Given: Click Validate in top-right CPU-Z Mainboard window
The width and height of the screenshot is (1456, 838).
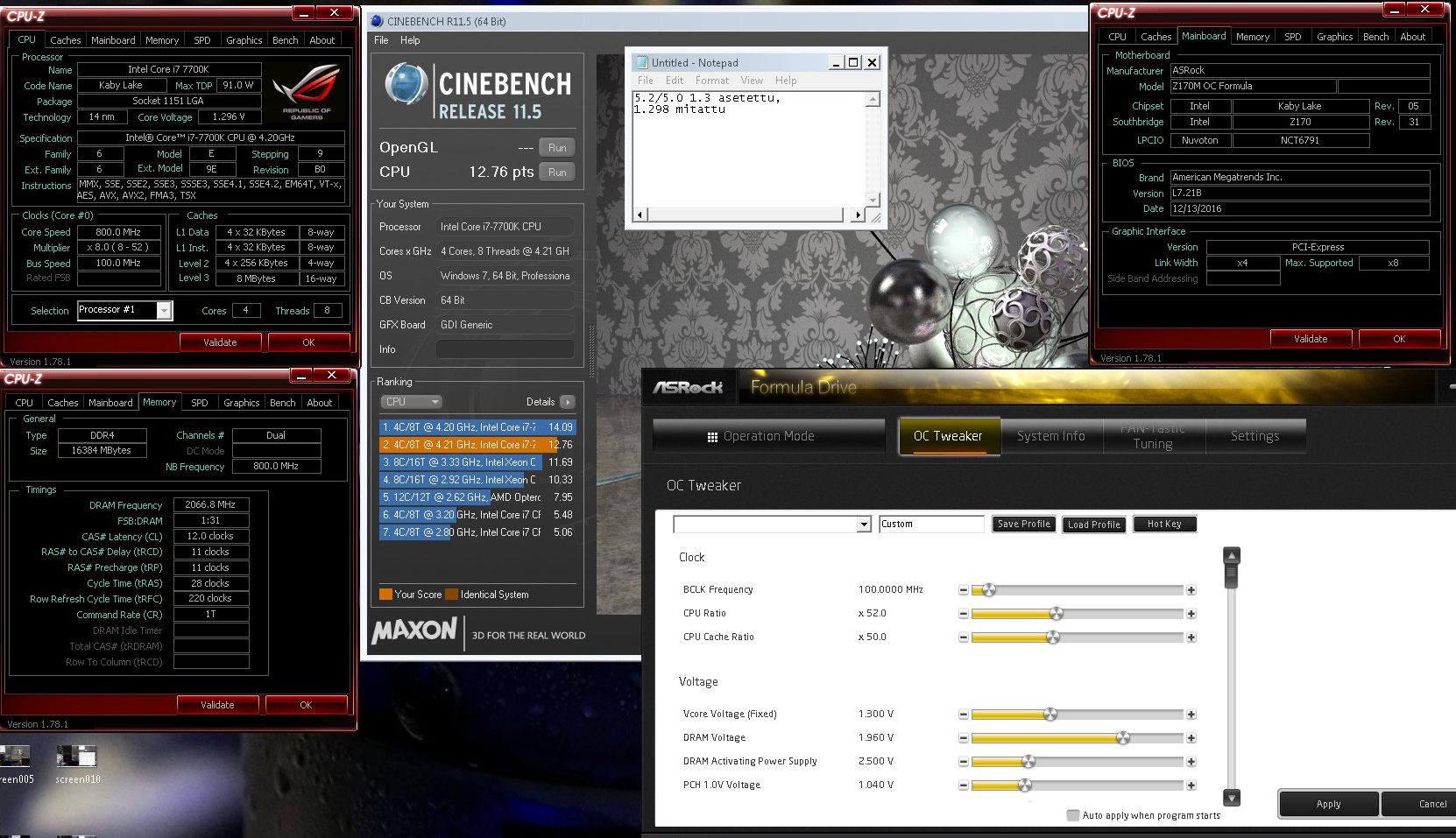Looking at the screenshot, I should [1311, 339].
